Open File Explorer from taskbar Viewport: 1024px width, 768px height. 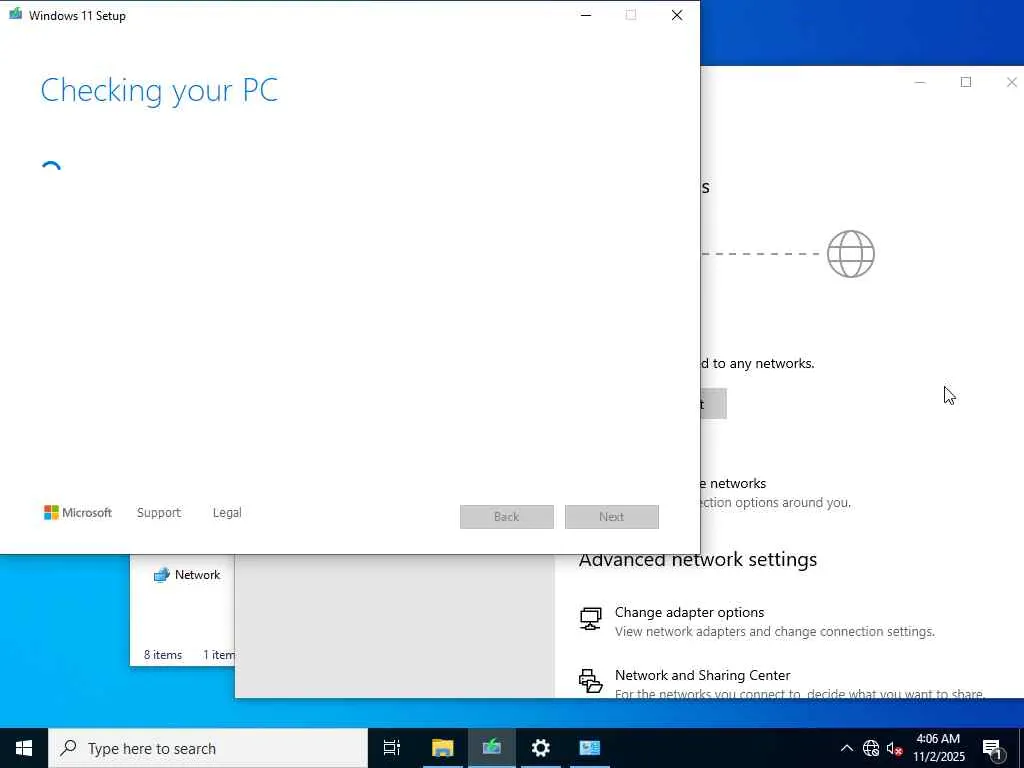pyautogui.click(x=442, y=748)
